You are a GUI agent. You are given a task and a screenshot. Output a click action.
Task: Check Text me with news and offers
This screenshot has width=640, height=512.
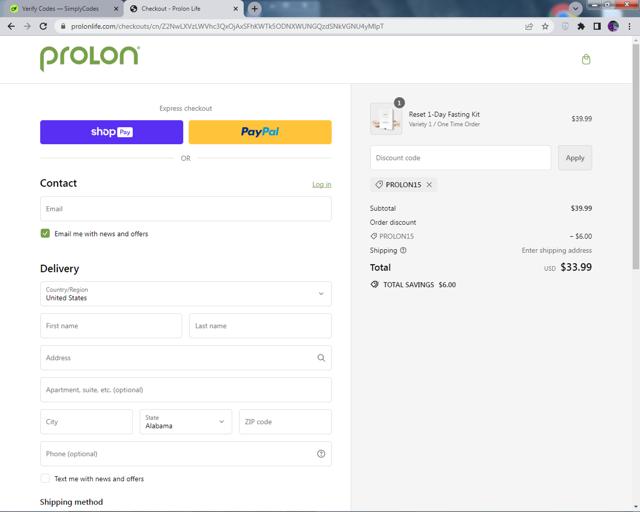coord(45,479)
